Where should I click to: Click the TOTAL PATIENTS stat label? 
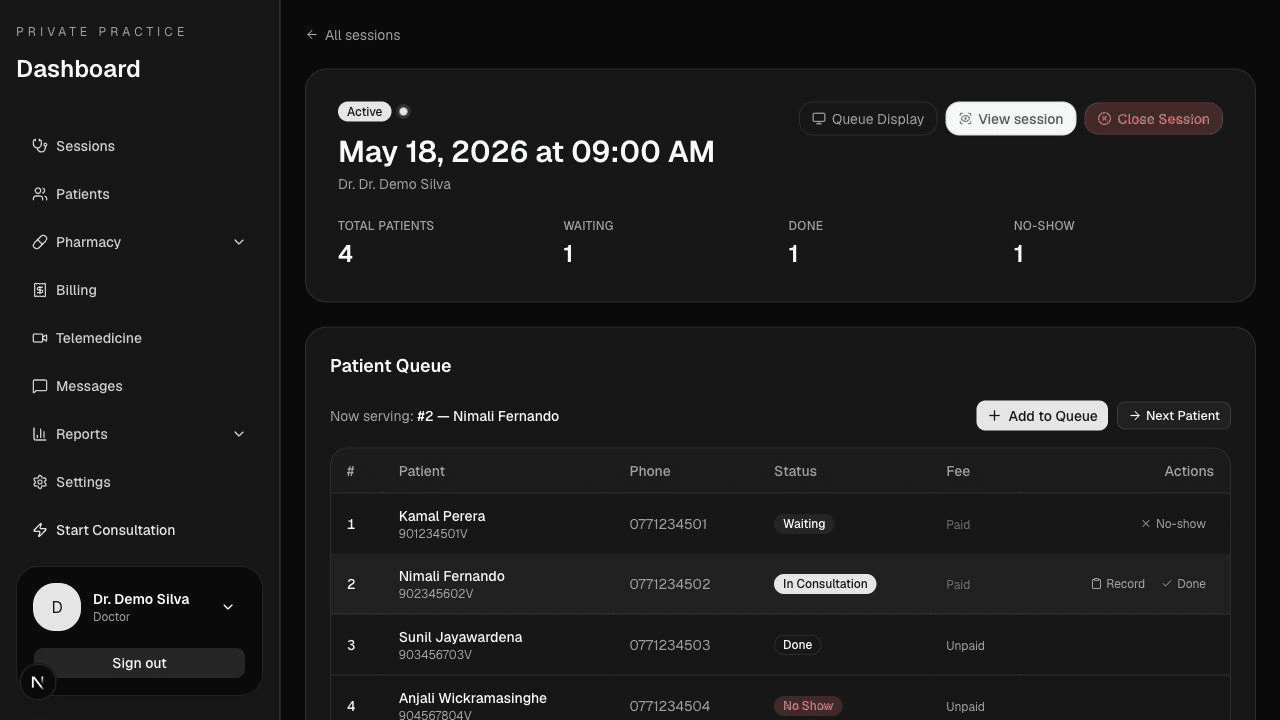(386, 226)
